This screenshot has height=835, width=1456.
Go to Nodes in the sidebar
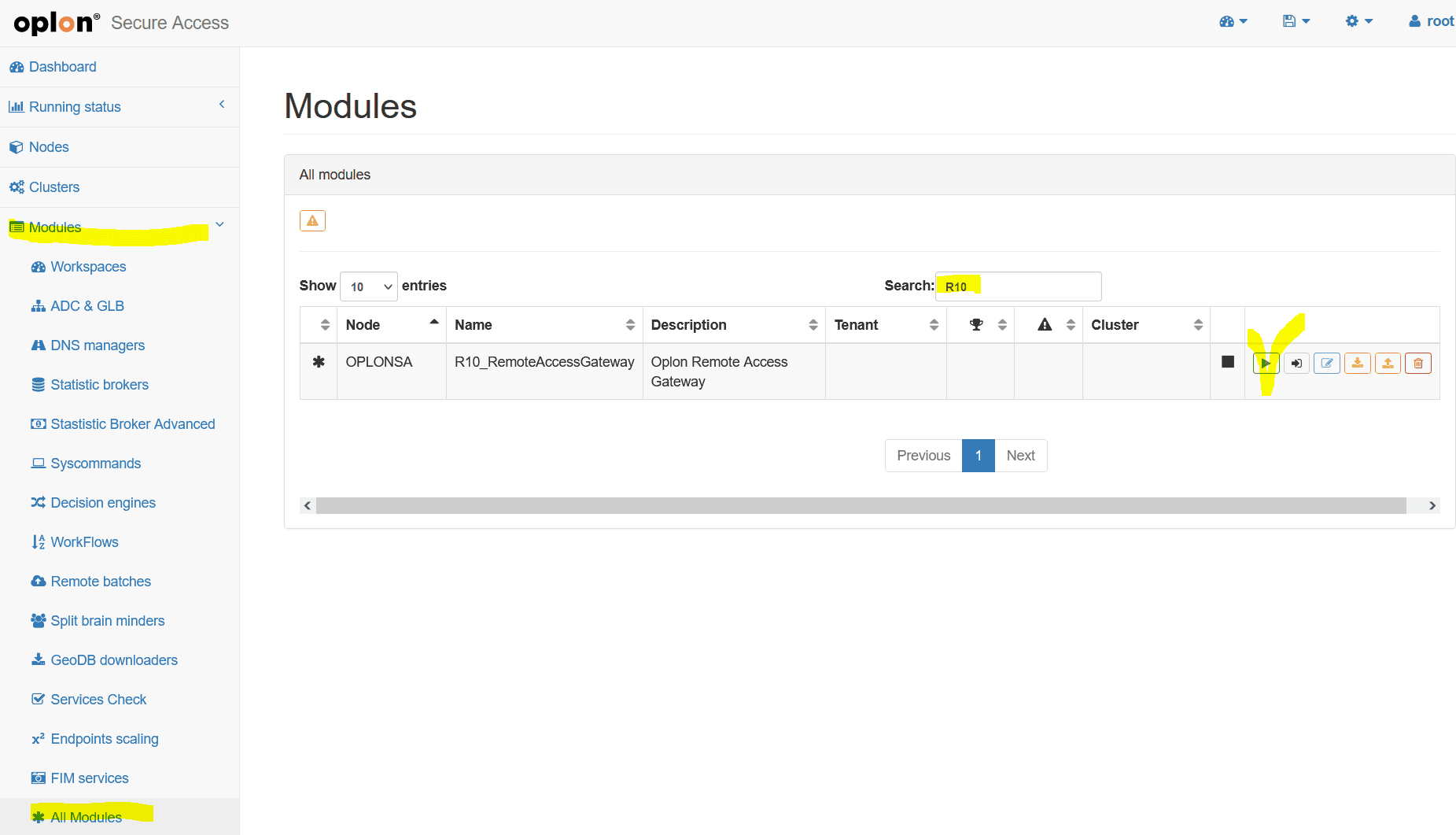tap(120, 147)
